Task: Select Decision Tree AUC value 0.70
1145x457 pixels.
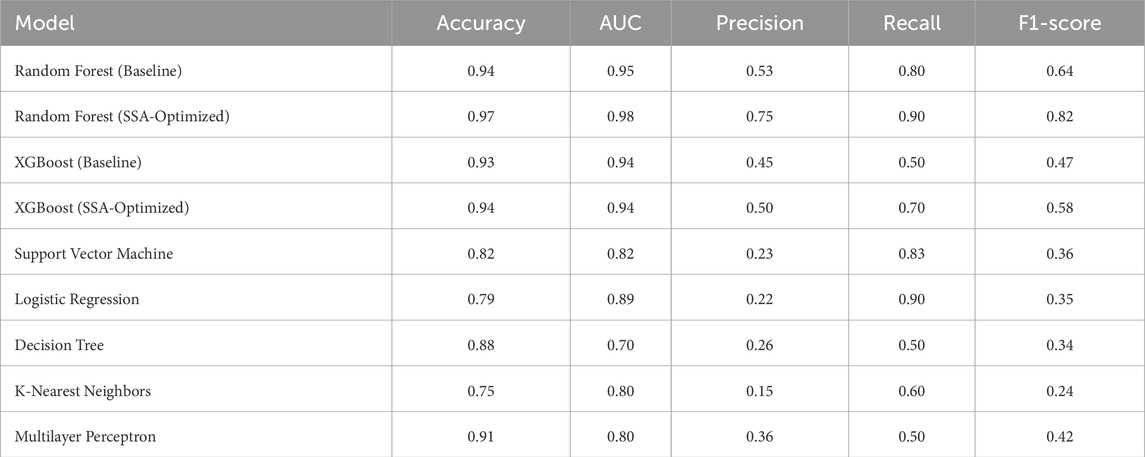Action: [620, 345]
